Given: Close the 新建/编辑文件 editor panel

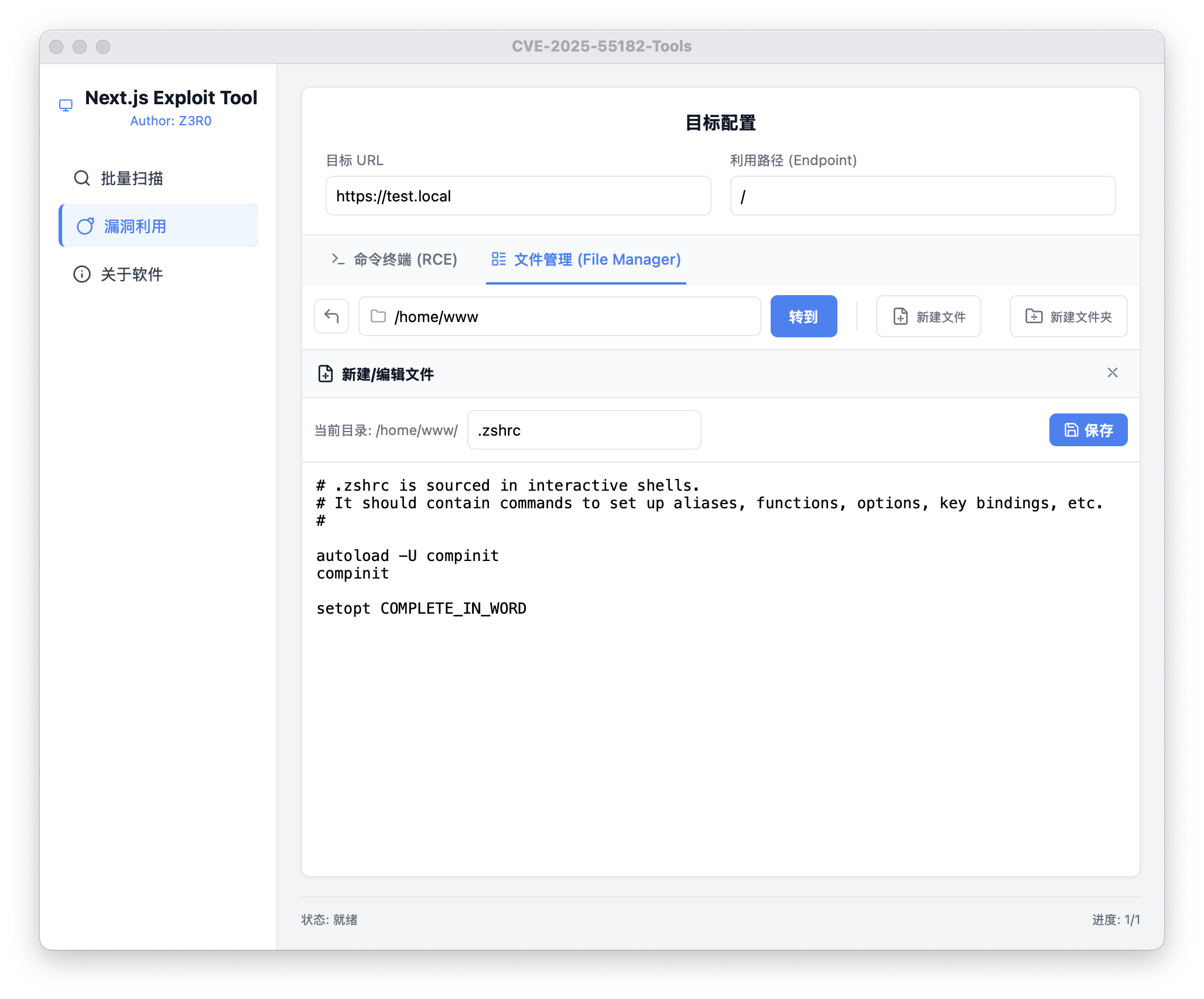Looking at the screenshot, I should (1113, 372).
